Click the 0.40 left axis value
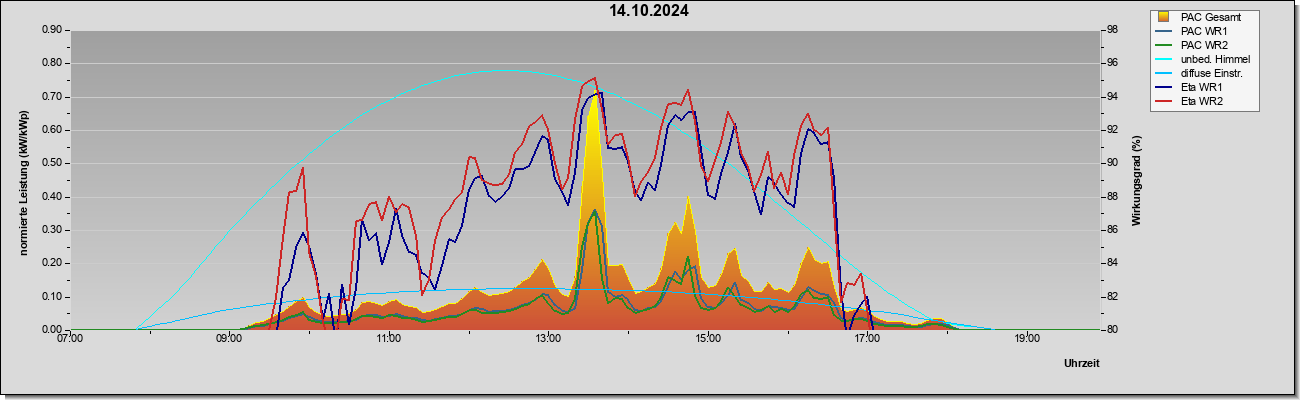The width and height of the screenshot is (1300, 400). (52, 197)
